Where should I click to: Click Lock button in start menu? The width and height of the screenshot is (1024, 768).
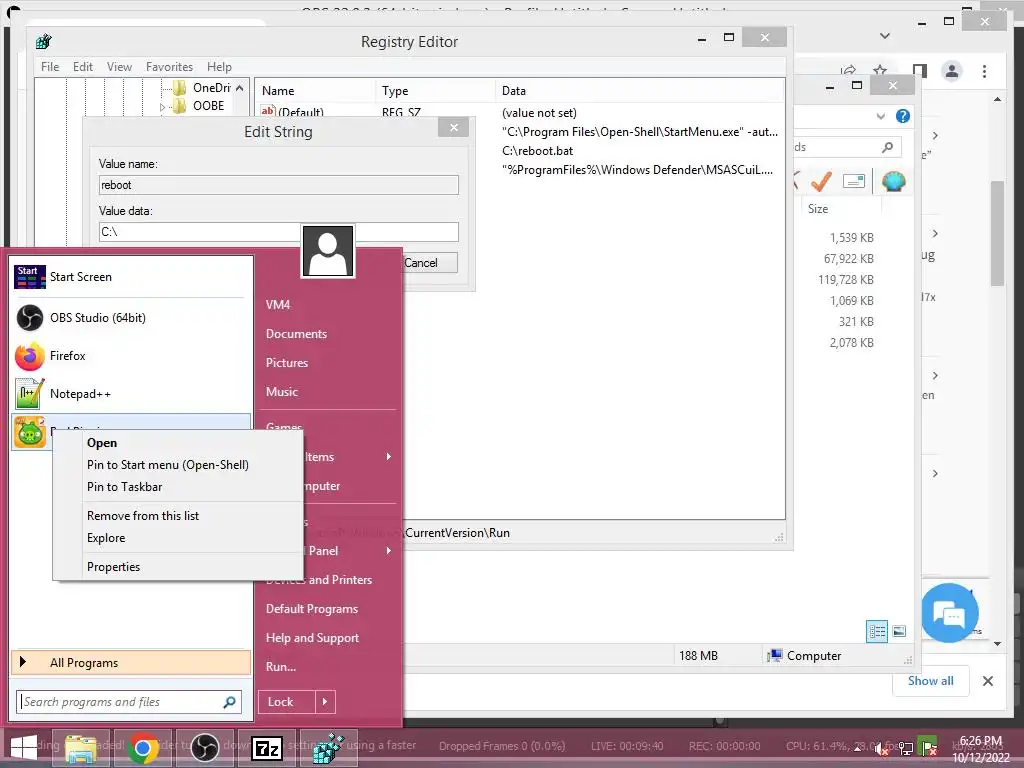click(x=287, y=702)
